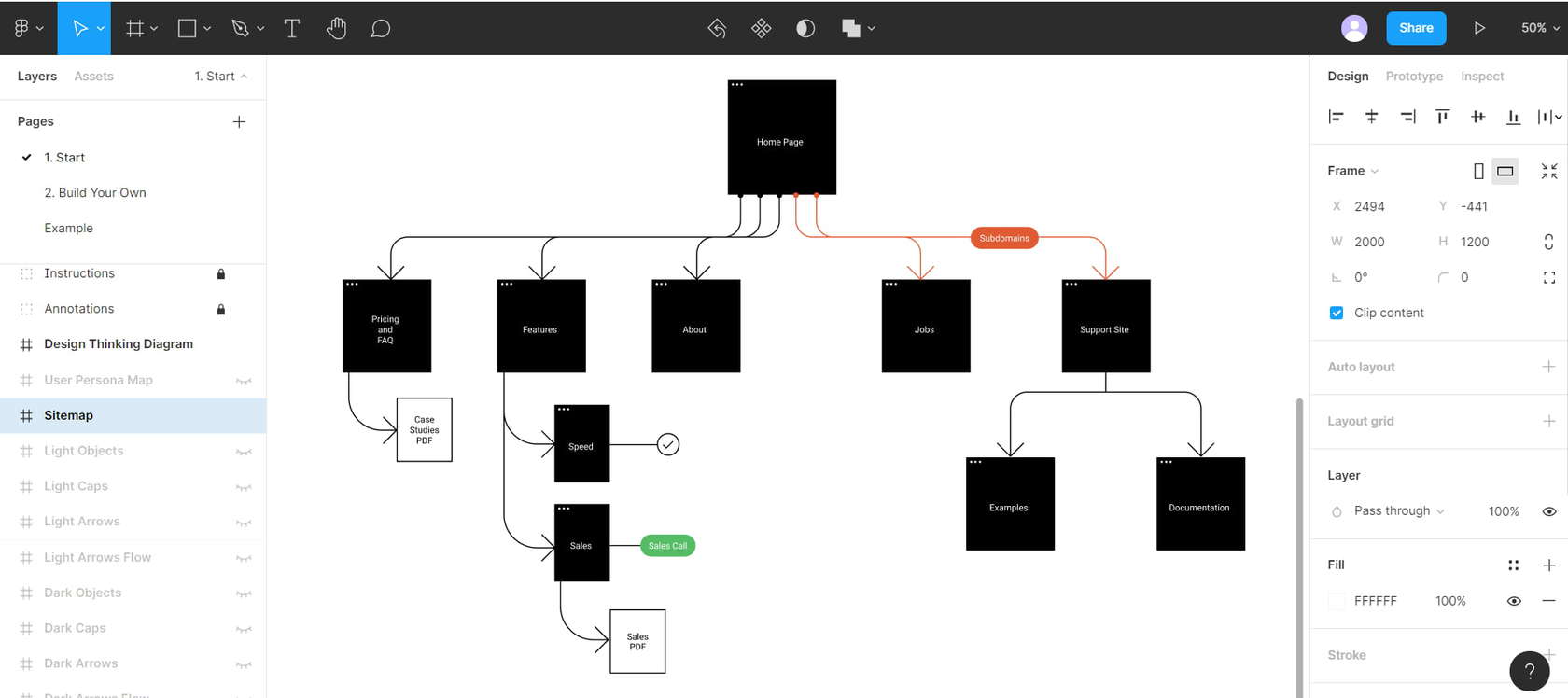Switch to the Prototype tab
The height and width of the screenshot is (698, 1568).
[1414, 77]
